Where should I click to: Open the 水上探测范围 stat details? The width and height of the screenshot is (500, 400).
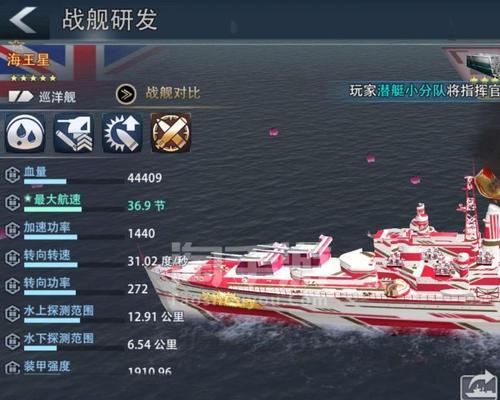coord(59,311)
